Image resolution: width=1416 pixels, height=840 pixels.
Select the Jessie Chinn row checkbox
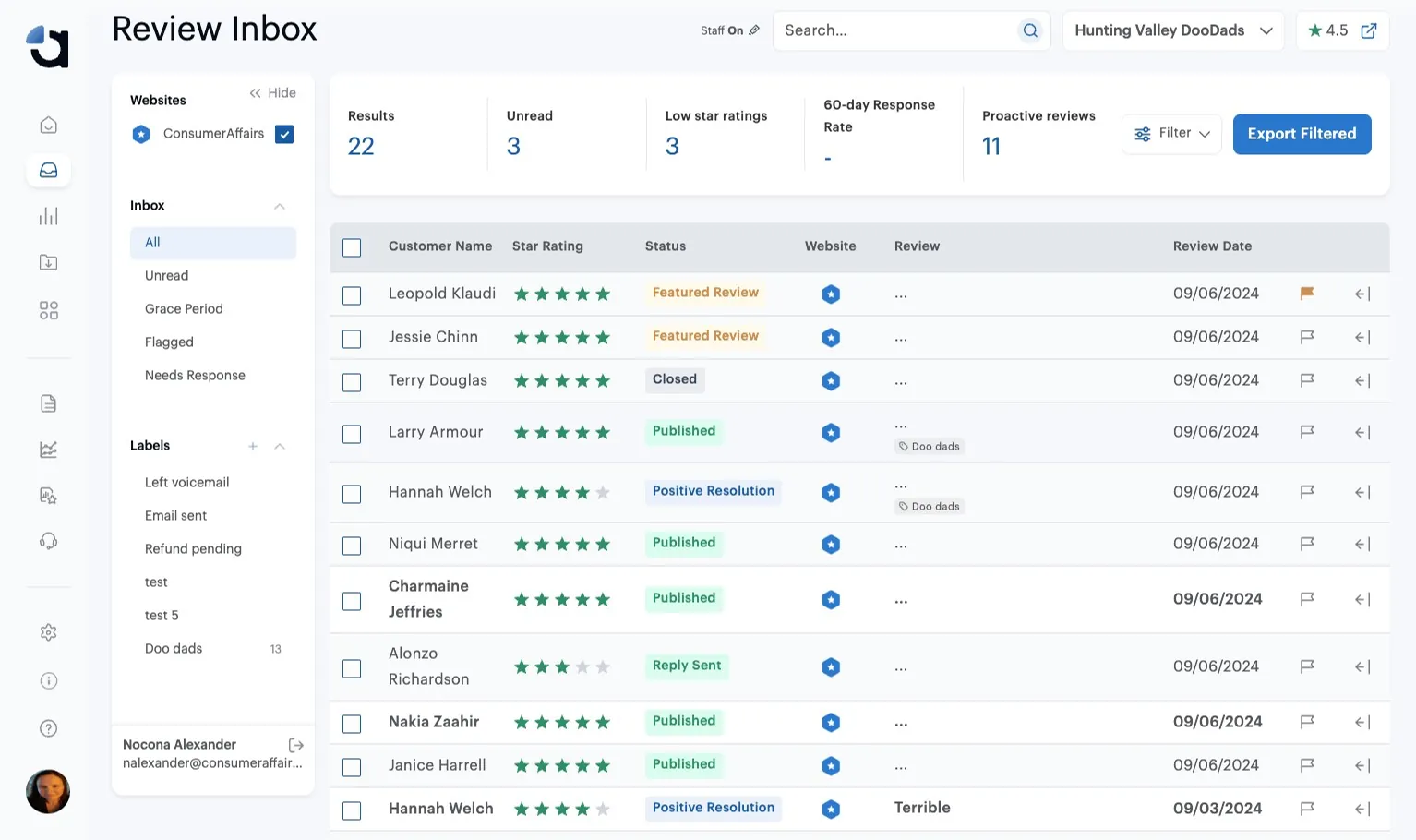pos(352,339)
